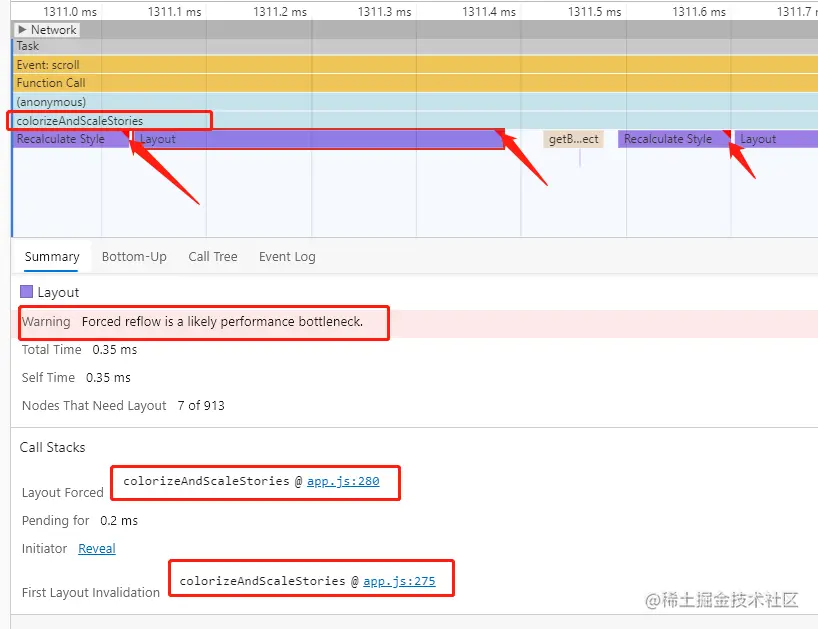Open app.js:275 source link
The width and height of the screenshot is (818, 629).
pyautogui.click(x=399, y=581)
